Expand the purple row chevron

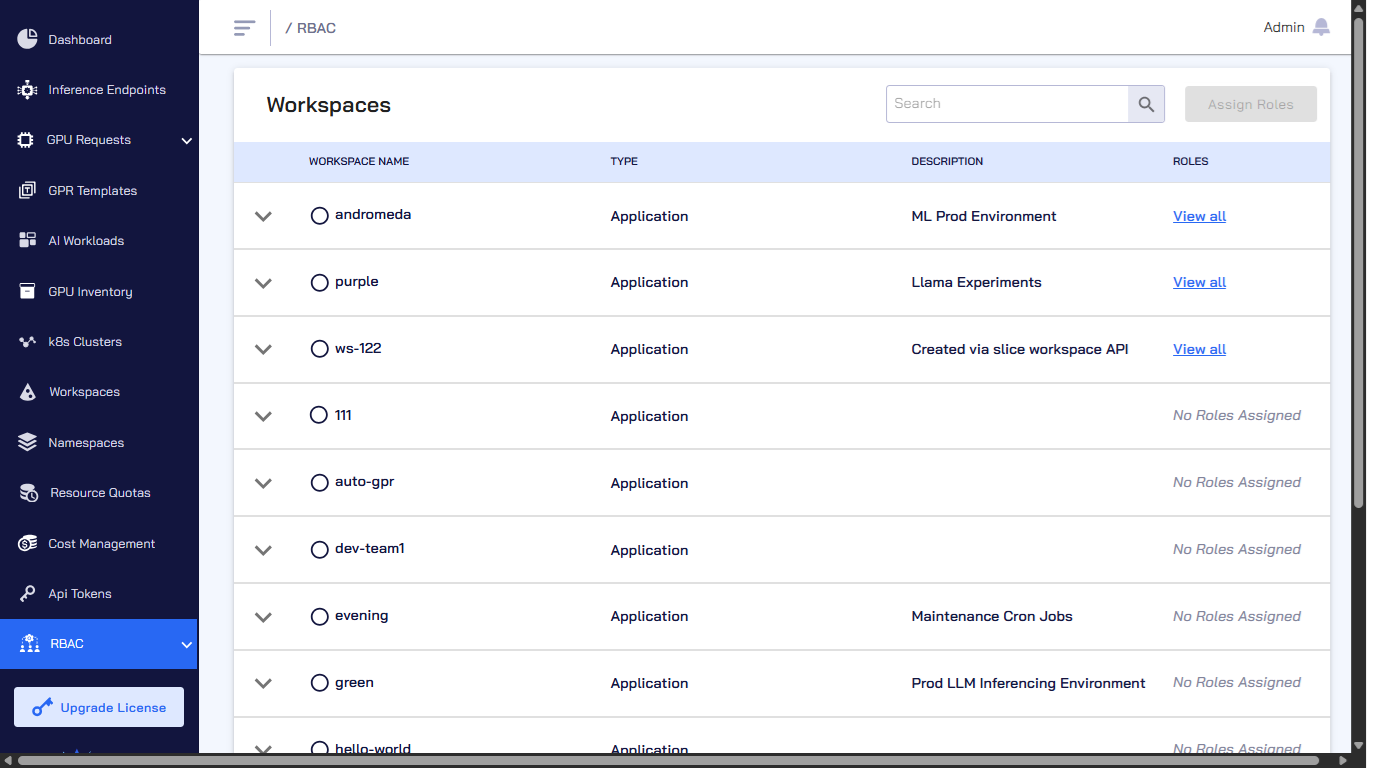[263, 283]
